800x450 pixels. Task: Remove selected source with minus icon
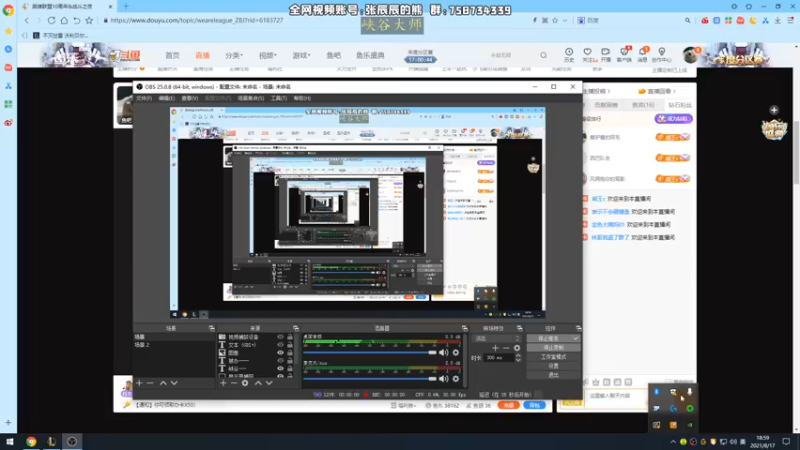point(234,383)
